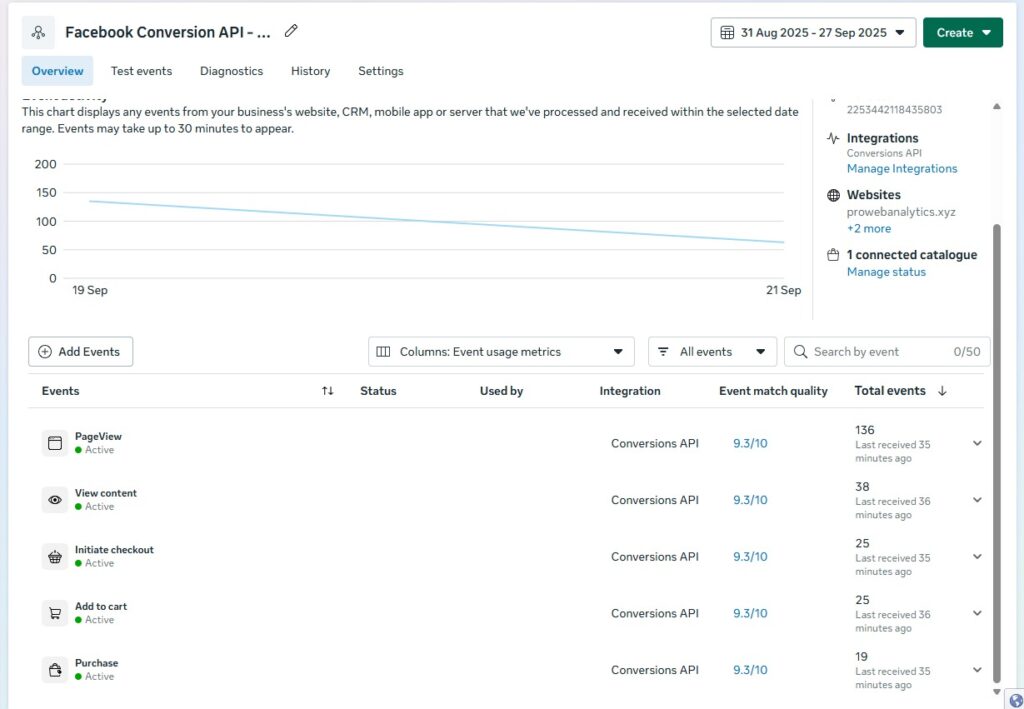This screenshot has width=1024, height=709.
Task: Switch to the Test events tab
Action: 141,71
